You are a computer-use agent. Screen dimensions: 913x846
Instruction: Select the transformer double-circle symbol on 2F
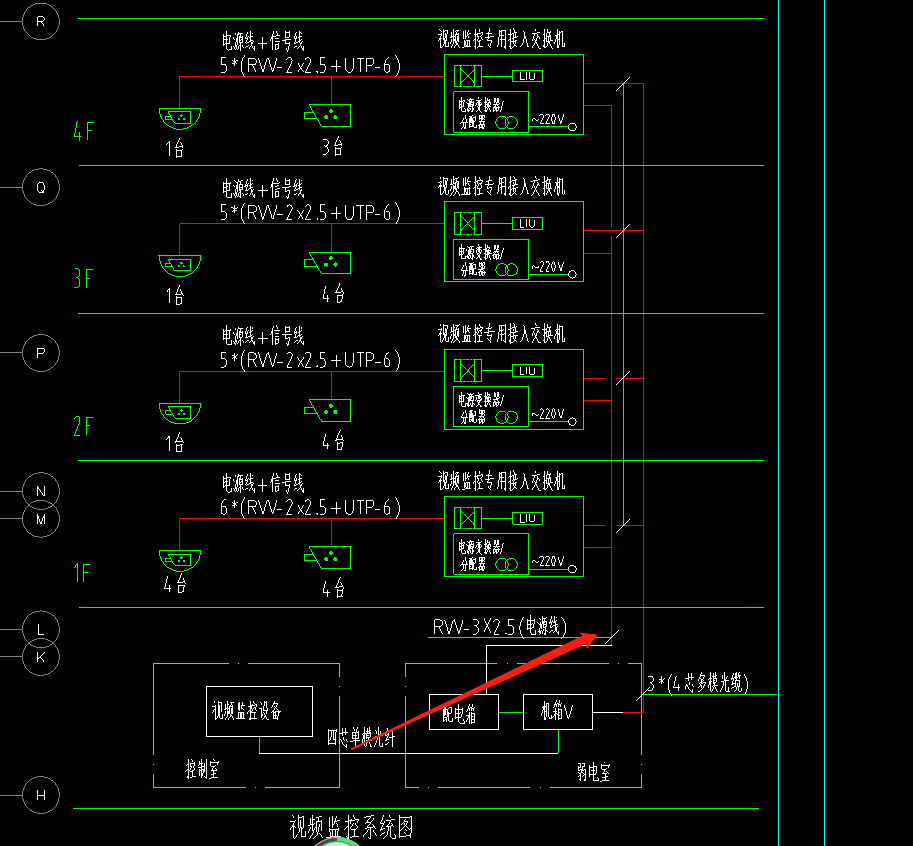pos(507,417)
